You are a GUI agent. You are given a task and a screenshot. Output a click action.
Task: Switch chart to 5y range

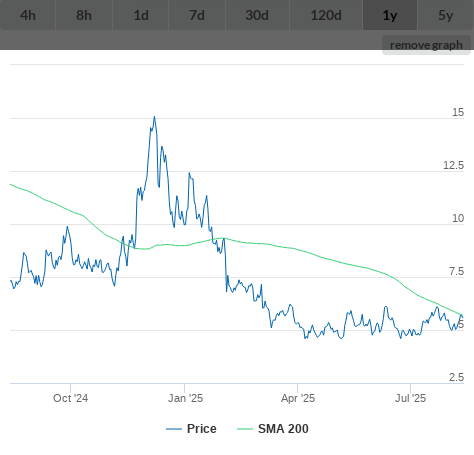pyautogui.click(x=446, y=15)
